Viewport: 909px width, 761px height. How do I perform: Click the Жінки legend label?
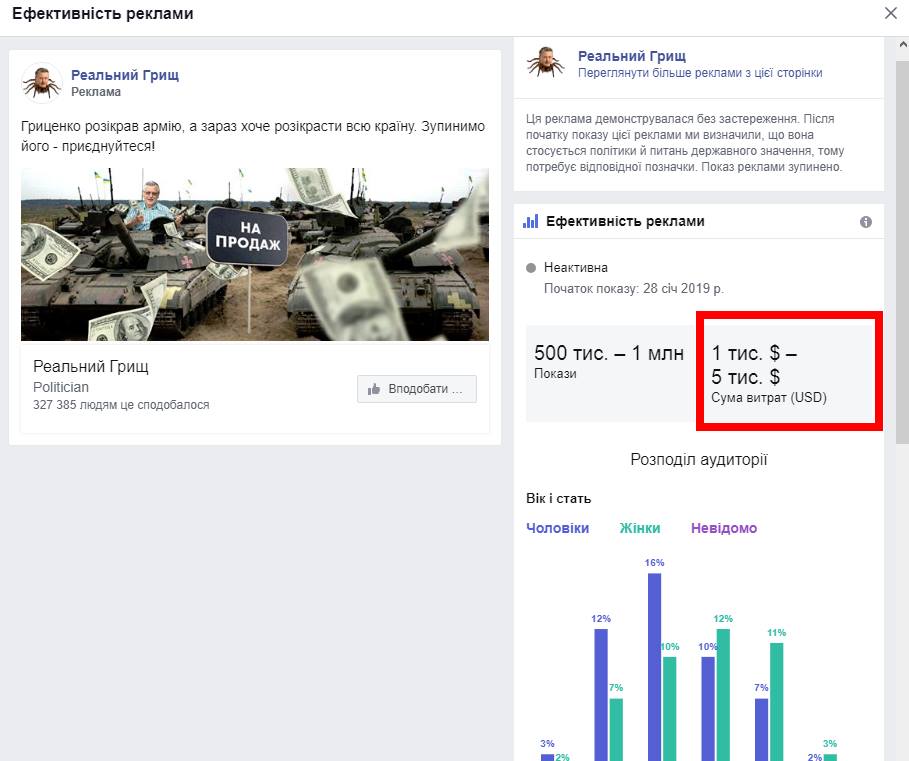click(640, 528)
